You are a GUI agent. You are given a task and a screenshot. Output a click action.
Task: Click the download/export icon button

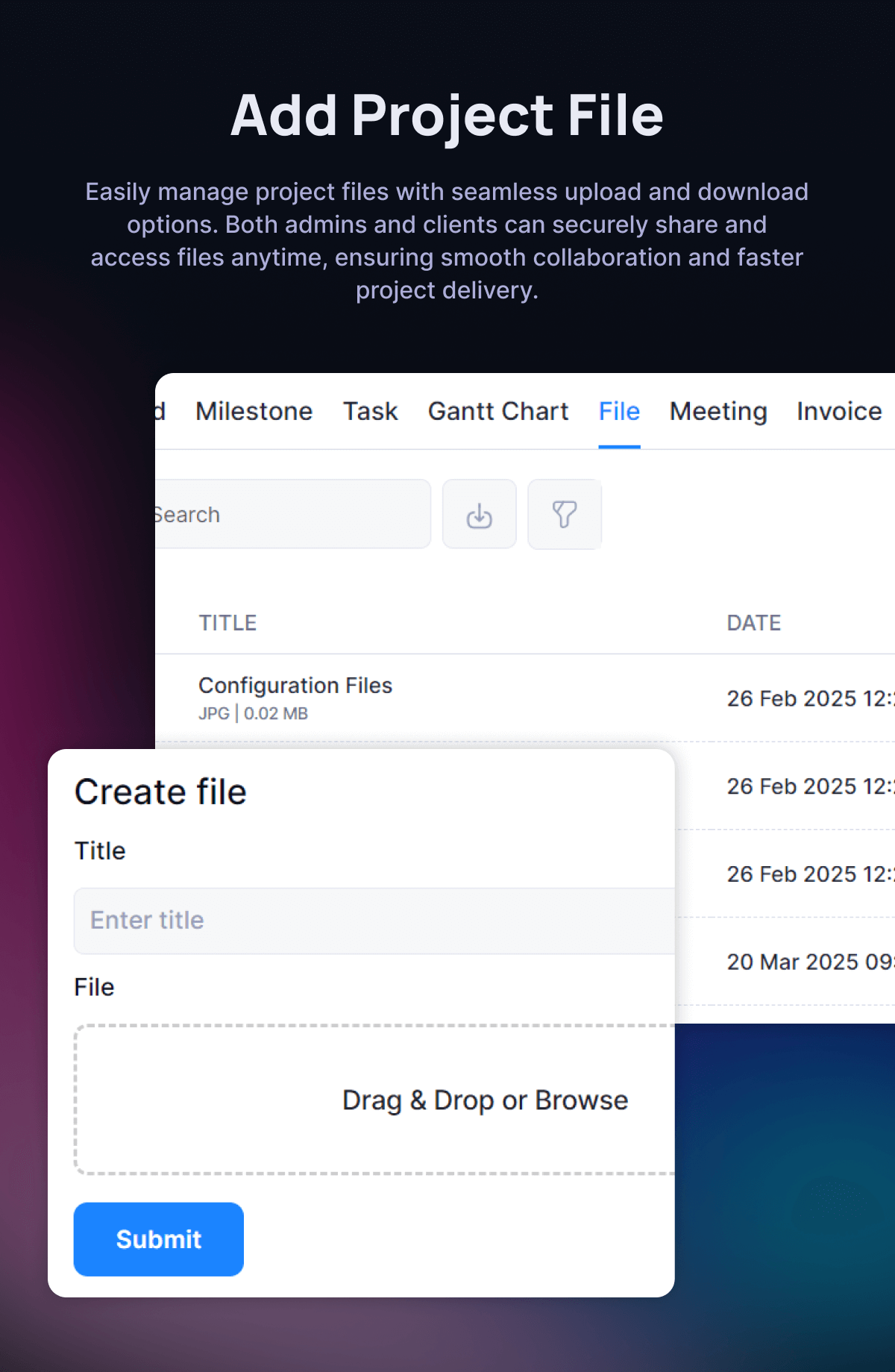coord(479,514)
